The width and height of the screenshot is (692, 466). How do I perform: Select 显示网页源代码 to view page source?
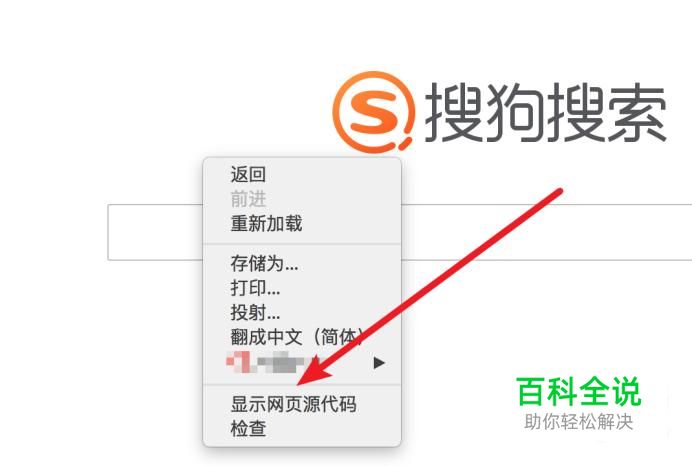coord(293,404)
